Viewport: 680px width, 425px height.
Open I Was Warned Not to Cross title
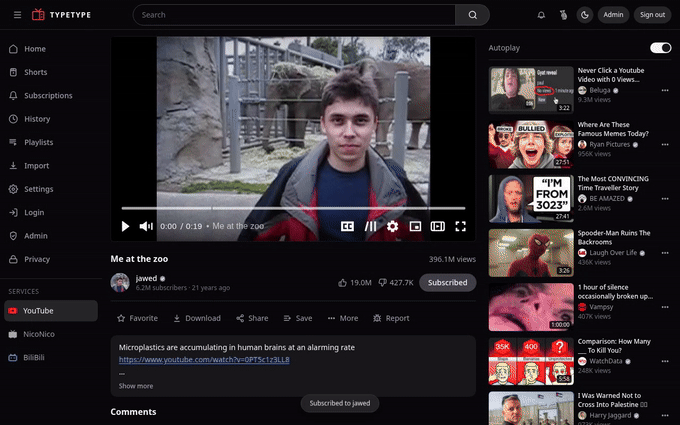coord(612,400)
